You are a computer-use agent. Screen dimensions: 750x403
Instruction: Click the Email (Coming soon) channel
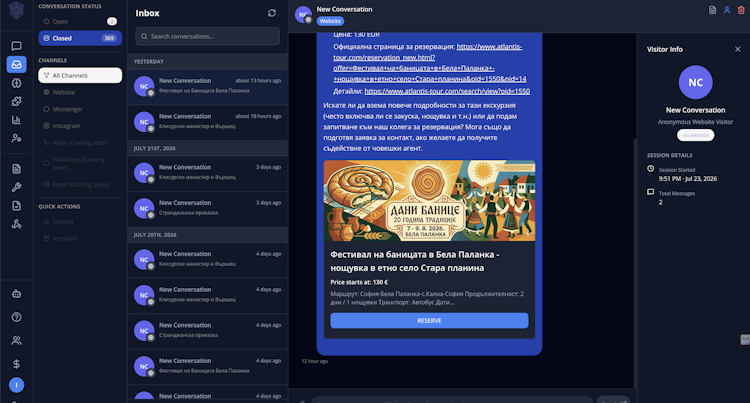(80, 185)
